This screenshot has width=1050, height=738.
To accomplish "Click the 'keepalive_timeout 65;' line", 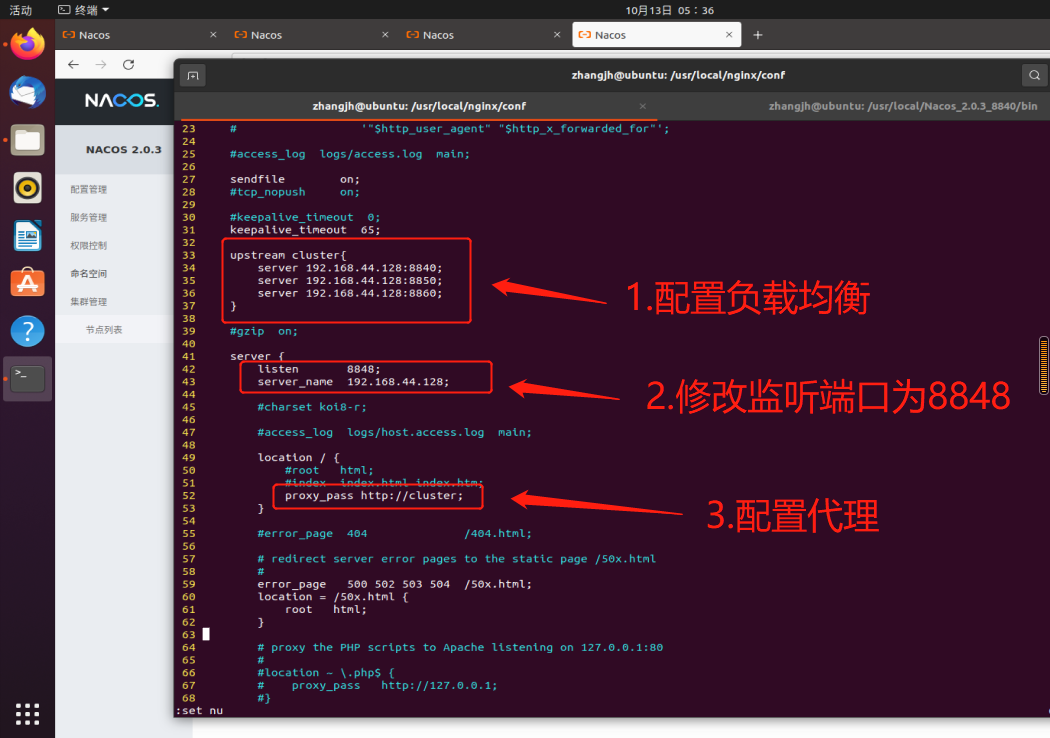I will point(305,230).
